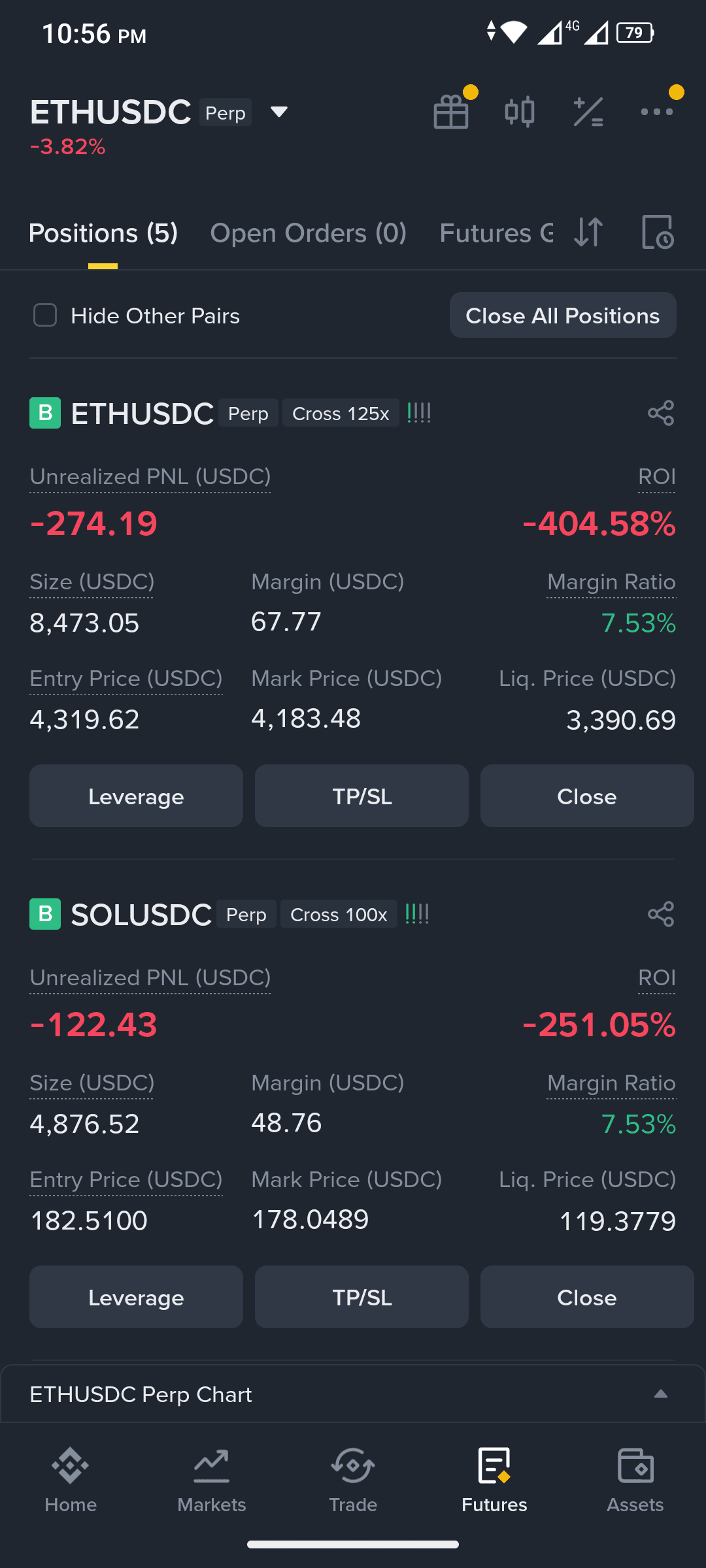
Task: Switch to Open Orders (0) tab
Action: tap(309, 233)
